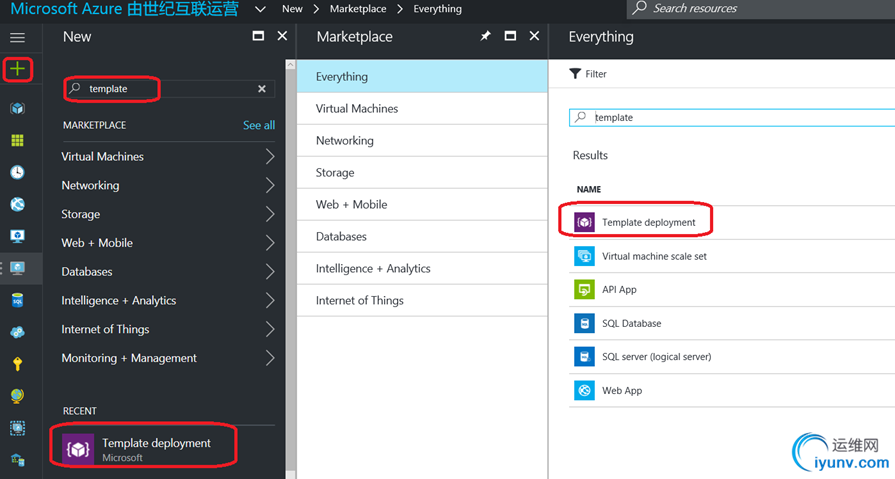The image size is (895, 479).
Task: Open the clock recent icon in sidebar
Action: coord(17,172)
